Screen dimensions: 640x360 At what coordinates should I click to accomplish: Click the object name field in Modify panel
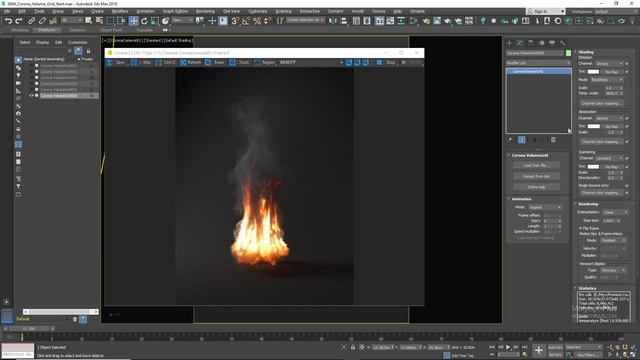tap(535, 53)
